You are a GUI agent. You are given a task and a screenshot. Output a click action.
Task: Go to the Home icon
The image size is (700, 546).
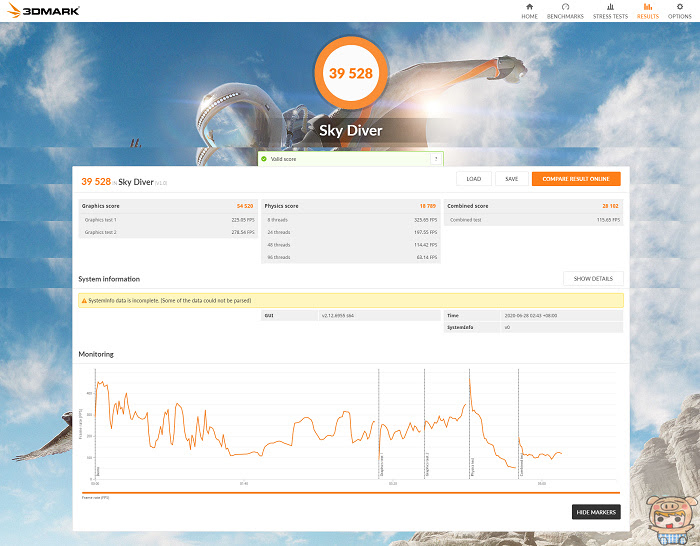[529, 7]
